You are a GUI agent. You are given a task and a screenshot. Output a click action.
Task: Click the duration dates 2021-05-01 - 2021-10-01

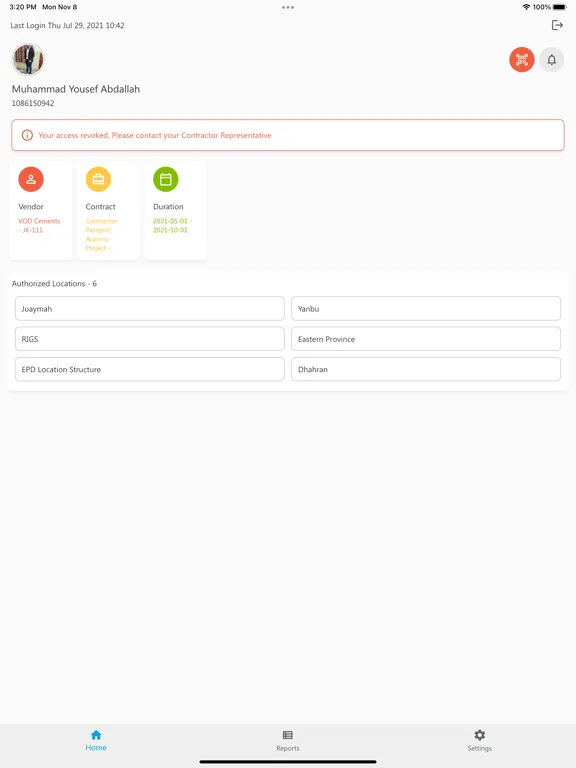[172, 225]
